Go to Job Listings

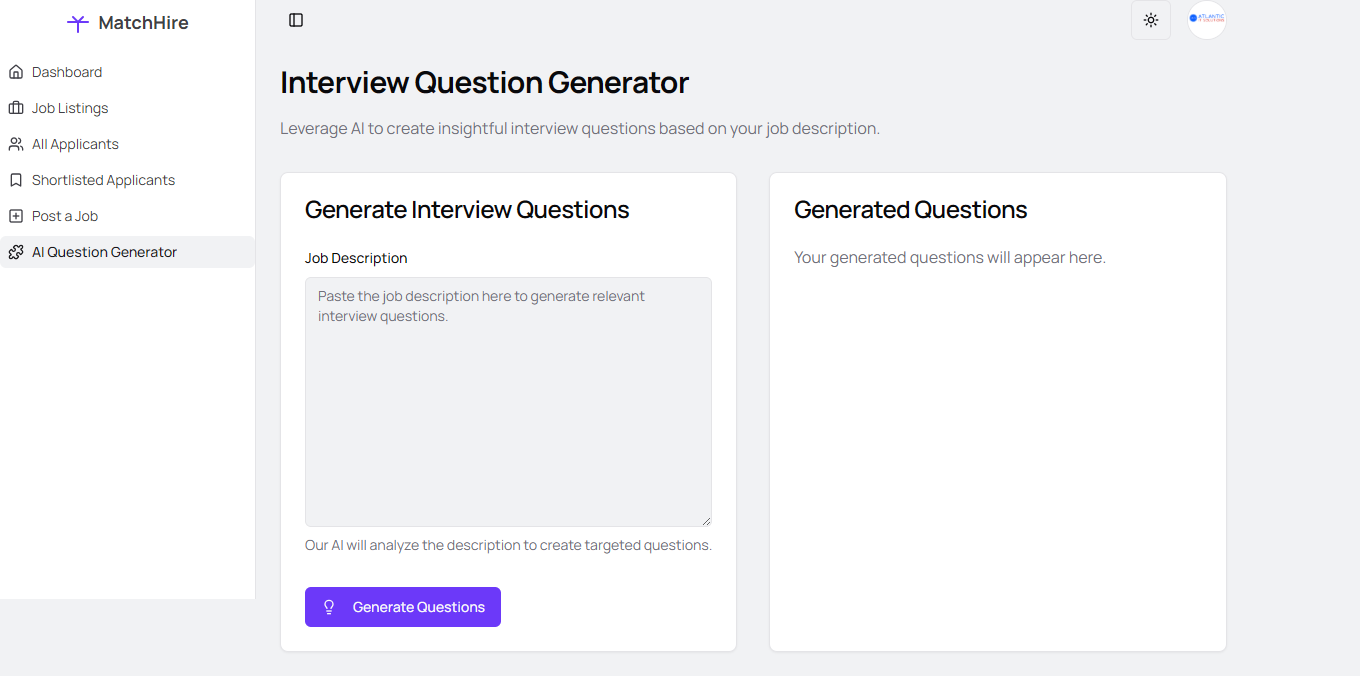[x=70, y=108]
